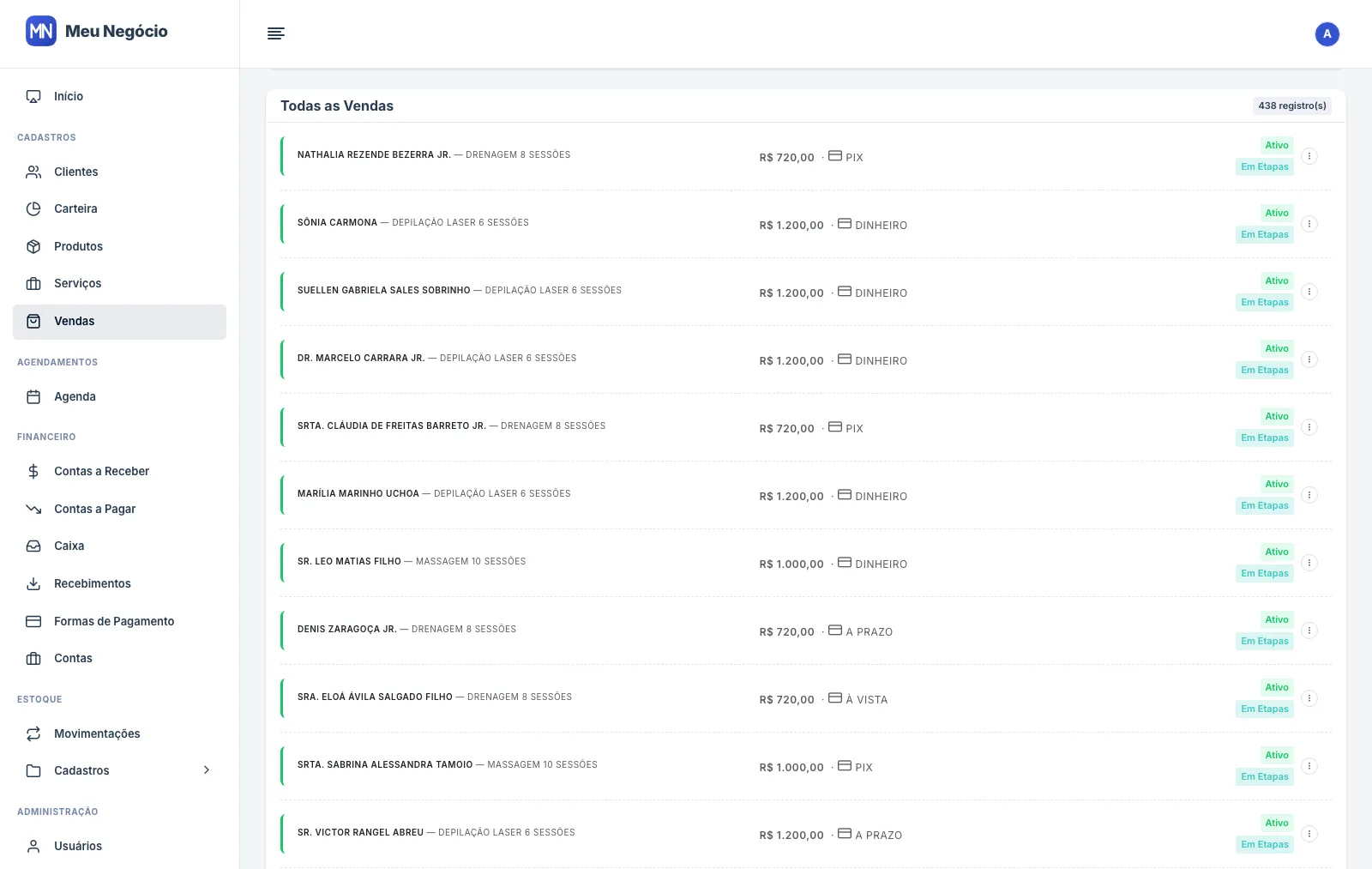Click Em Etapas badge on Denis Zaragoça Jr. sale
Screen dimensions: 1372x869
[1265, 641]
